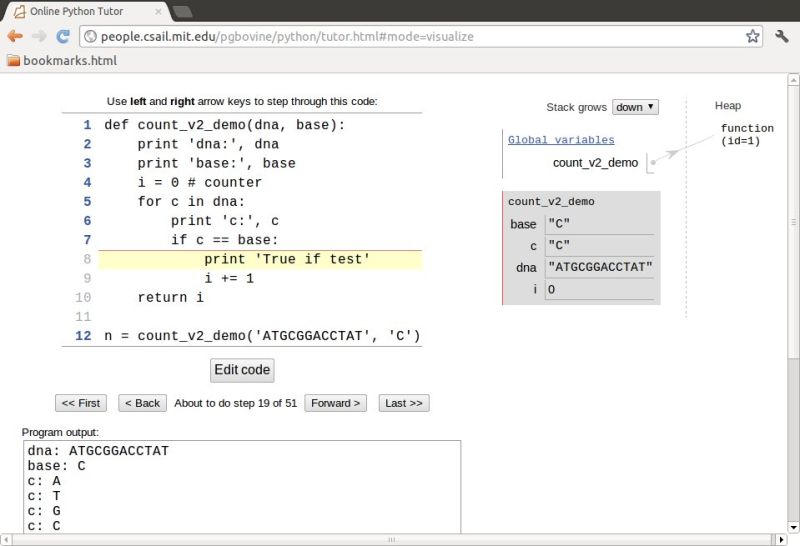Click count_v2_demo in Global variables frame
Screen dimensions: 800x546
click(595, 163)
